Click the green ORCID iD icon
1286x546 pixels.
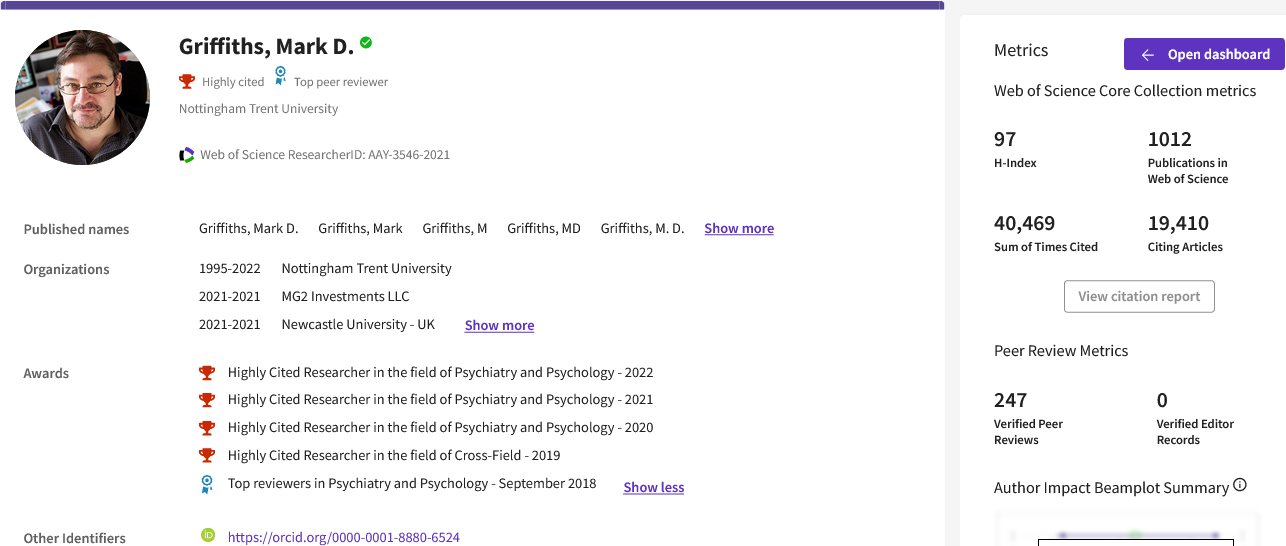pyautogui.click(x=208, y=536)
